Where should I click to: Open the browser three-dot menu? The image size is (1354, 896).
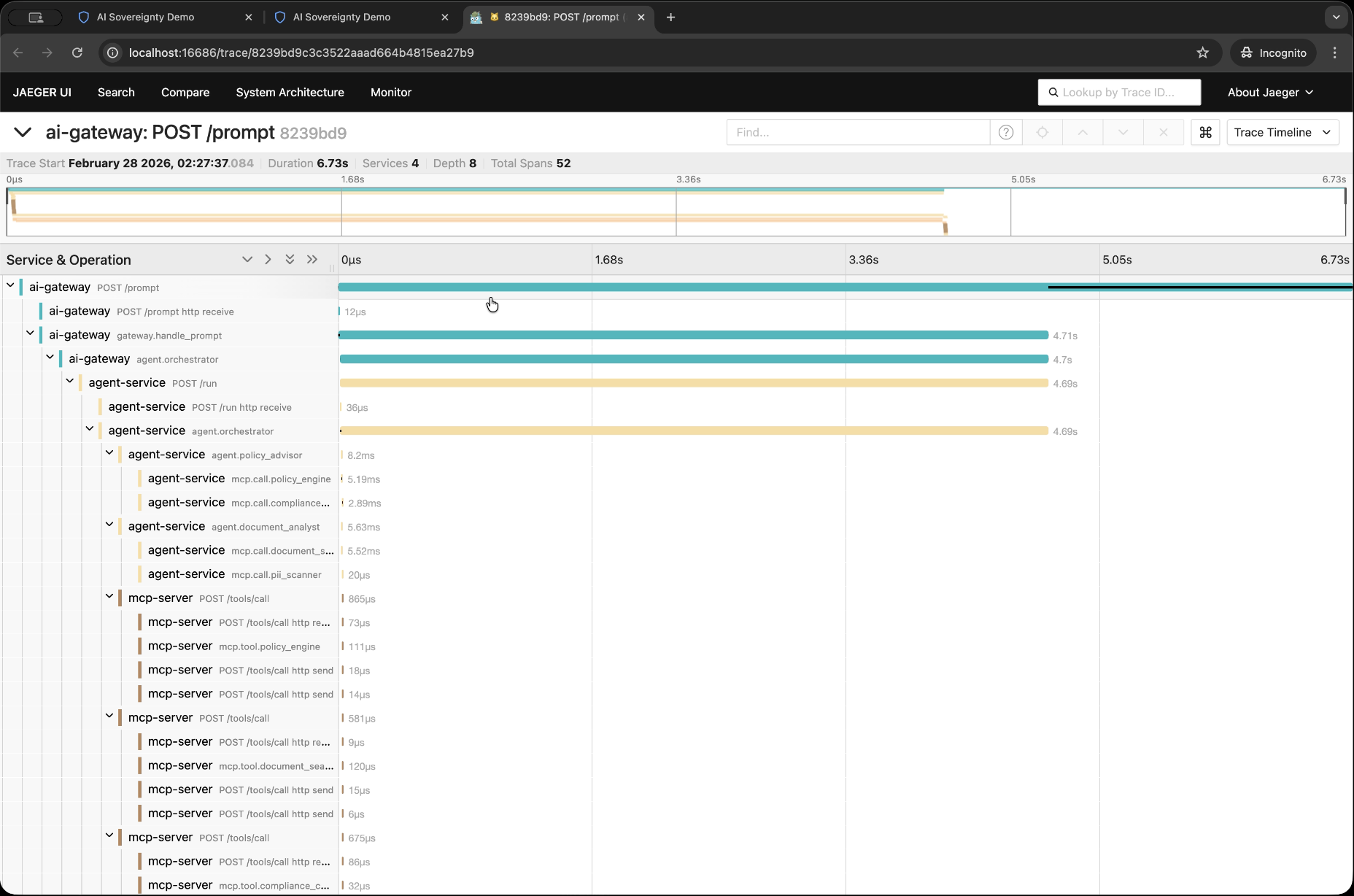[x=1335, y=53]
